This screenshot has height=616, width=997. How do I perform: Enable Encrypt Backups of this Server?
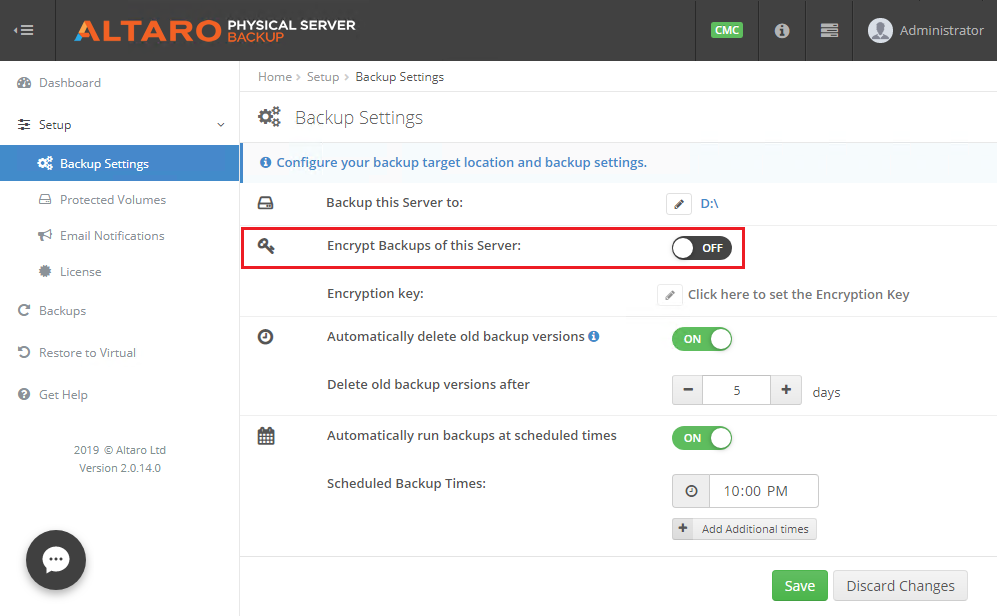[x=702, y=248]
